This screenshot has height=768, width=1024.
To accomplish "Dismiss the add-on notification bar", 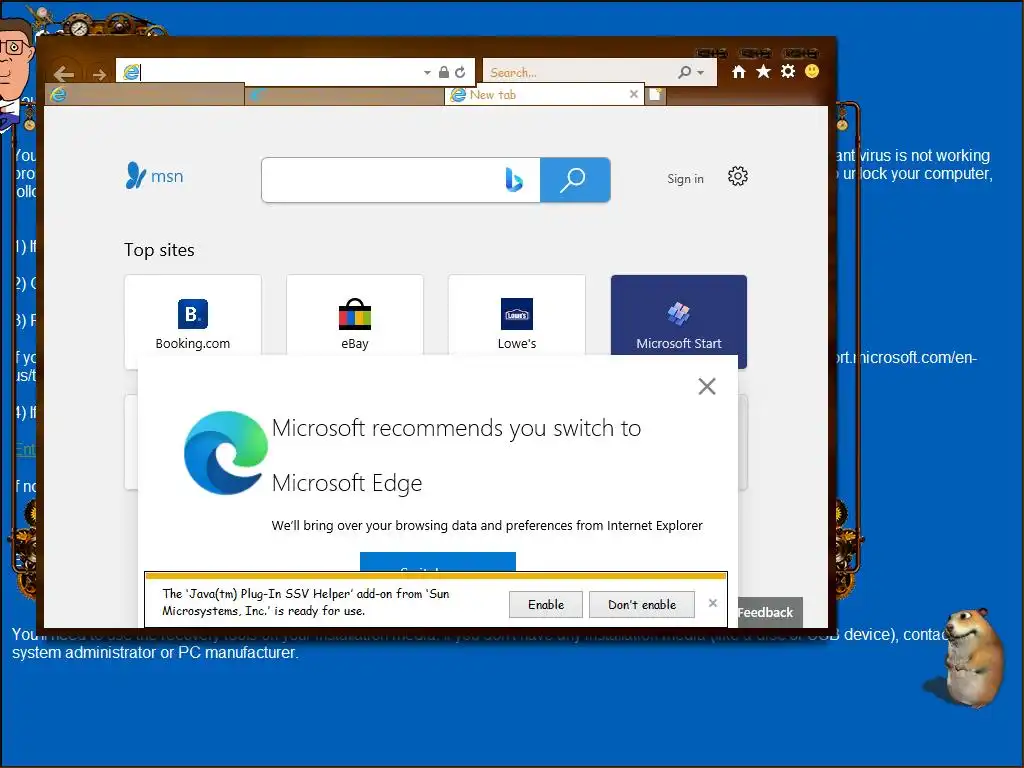I will (x=713, y=603).
